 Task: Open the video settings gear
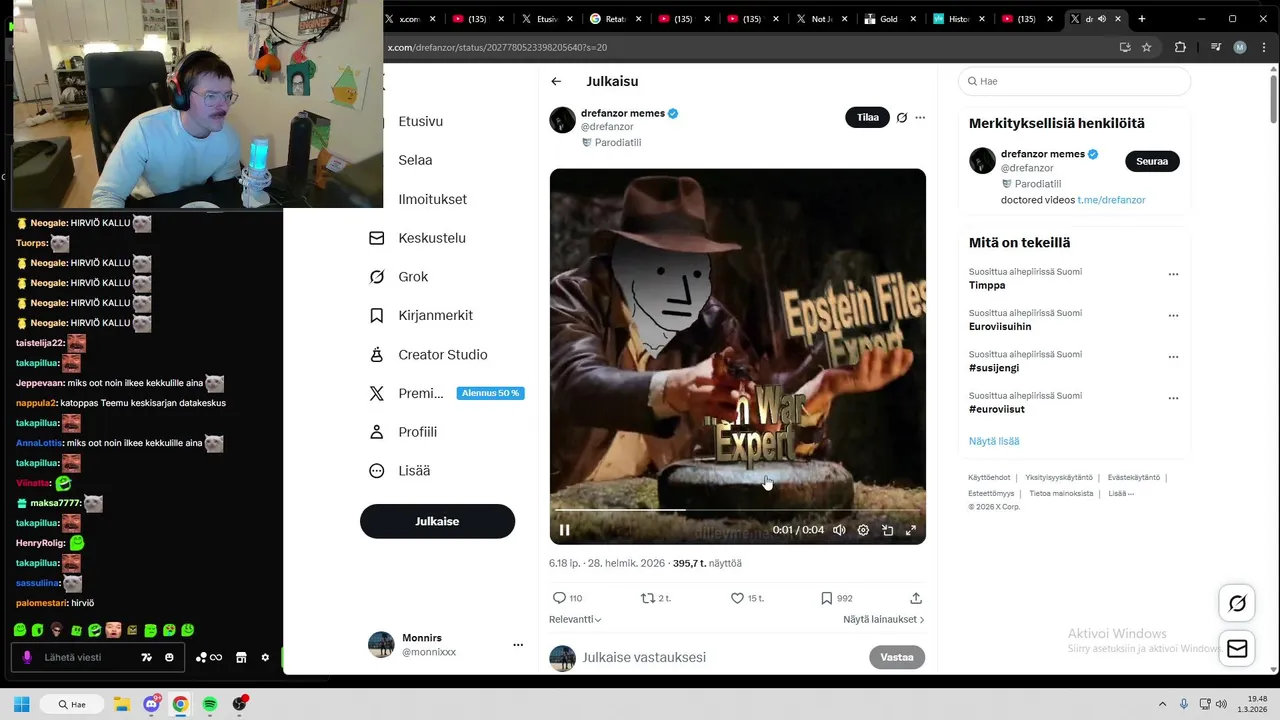point(863,530)
